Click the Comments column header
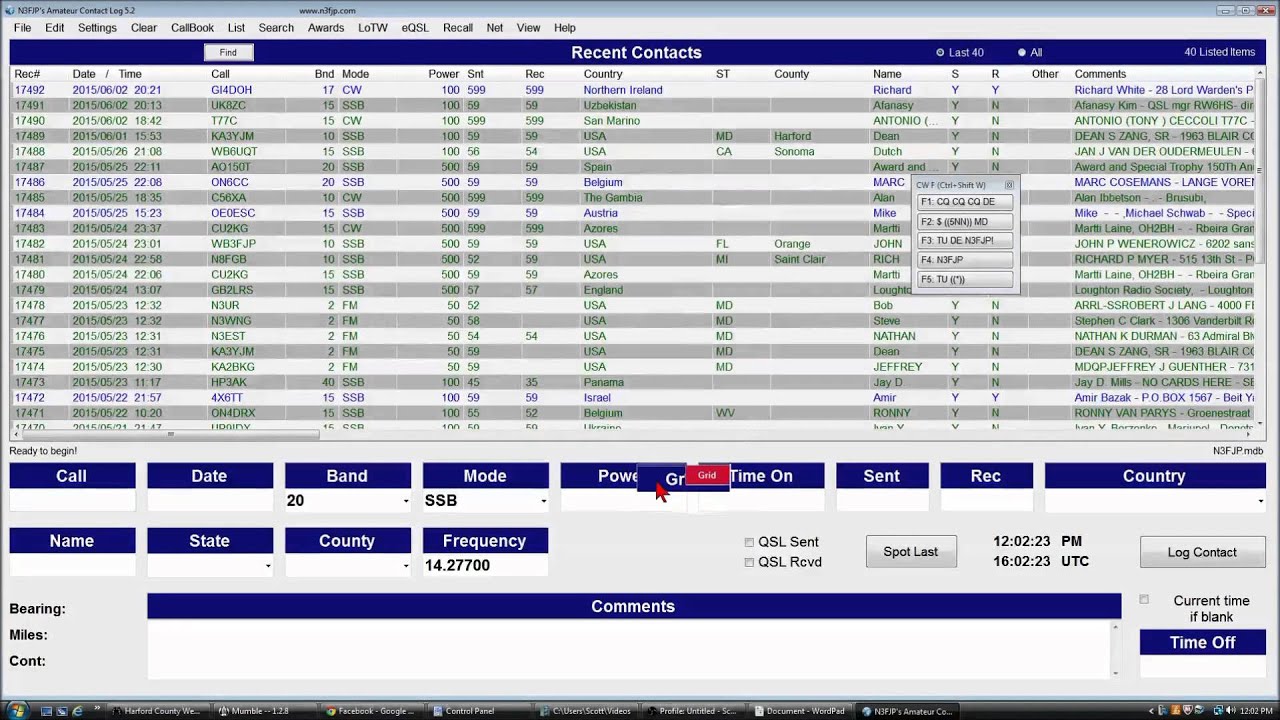Viewport: 1280px width, 720px height. click(1100, 74)
